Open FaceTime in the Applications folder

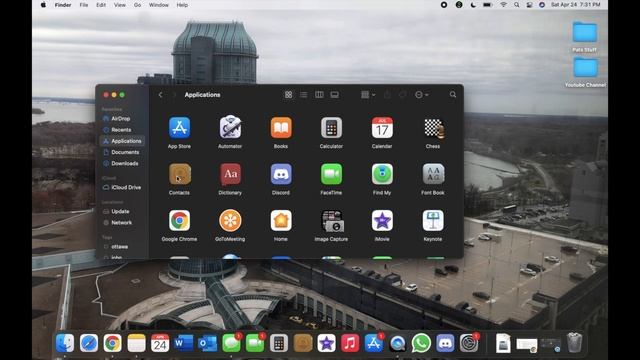[x=331, y=174]
